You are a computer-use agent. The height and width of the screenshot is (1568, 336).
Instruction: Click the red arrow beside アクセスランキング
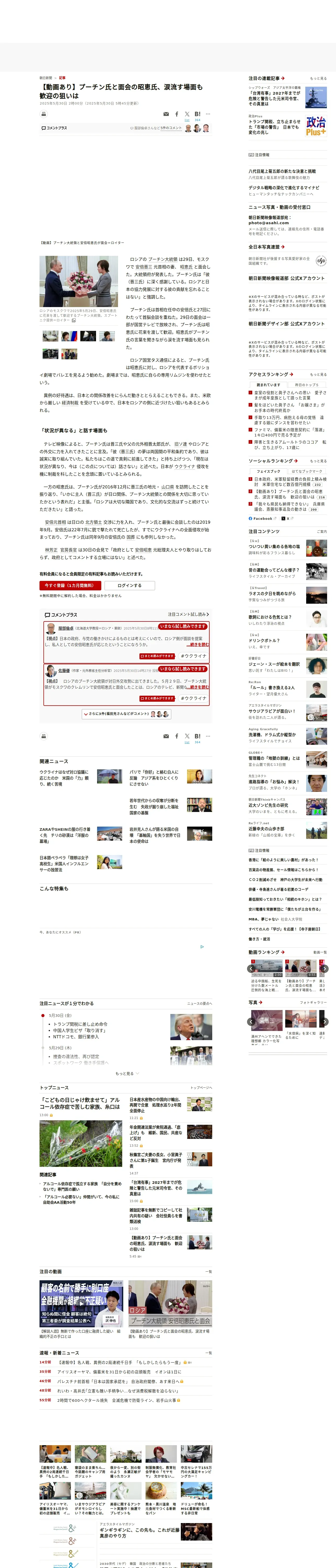292,374
